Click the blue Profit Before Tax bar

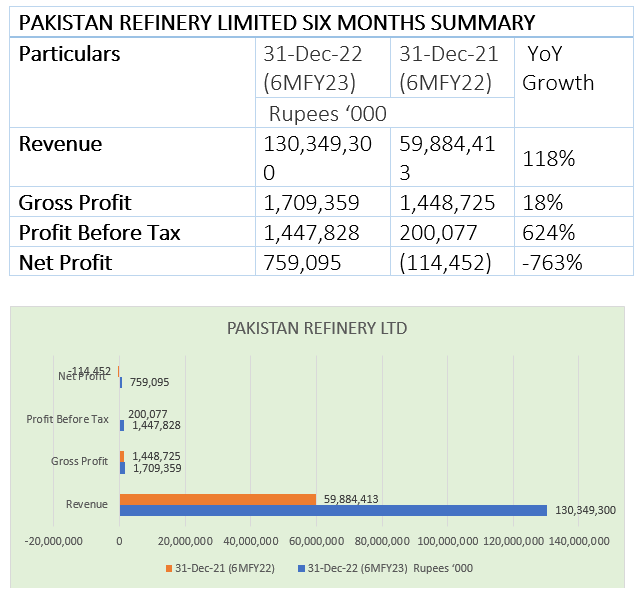122,425
